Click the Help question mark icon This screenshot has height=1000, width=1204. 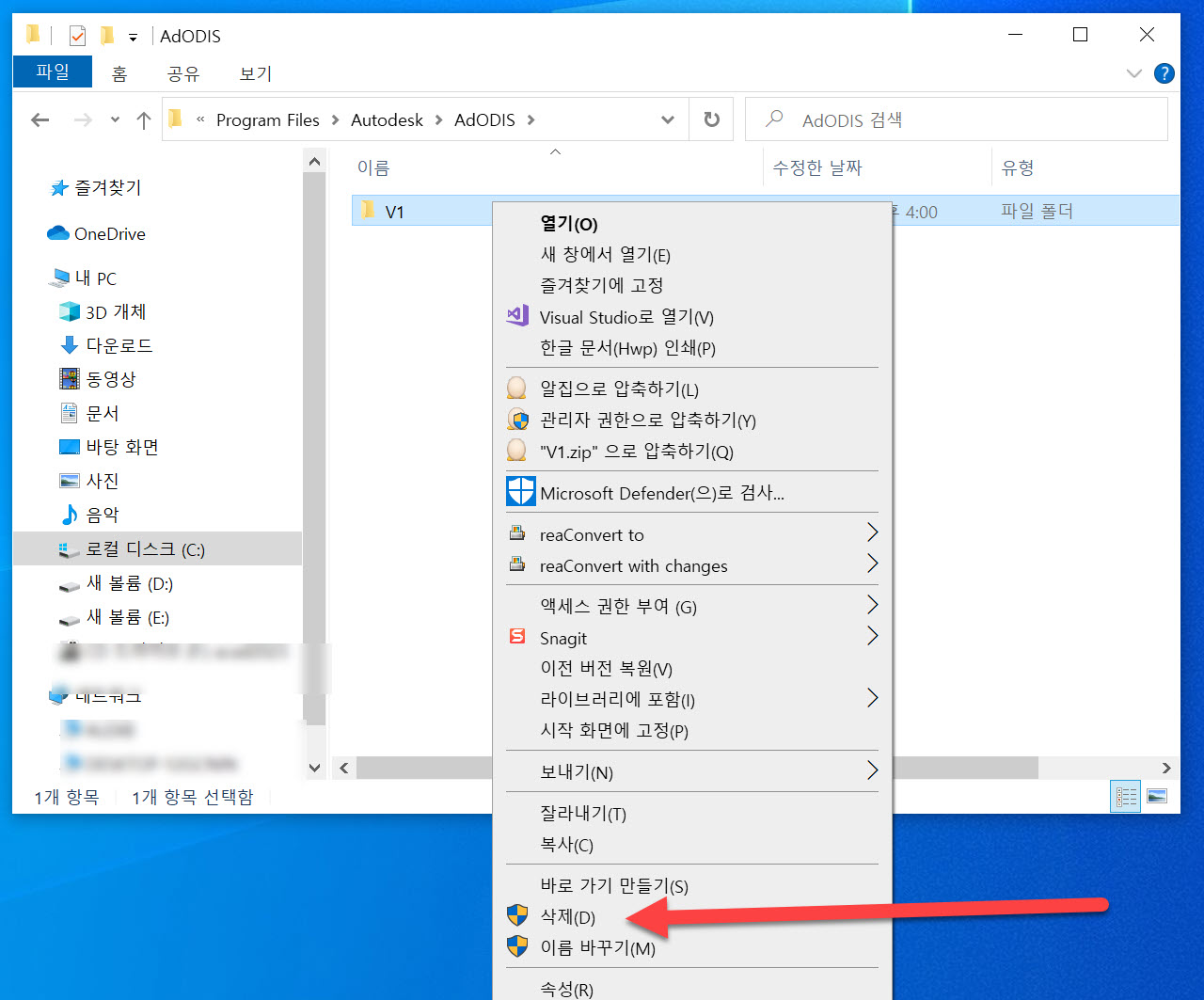[x=1164, y=73]
